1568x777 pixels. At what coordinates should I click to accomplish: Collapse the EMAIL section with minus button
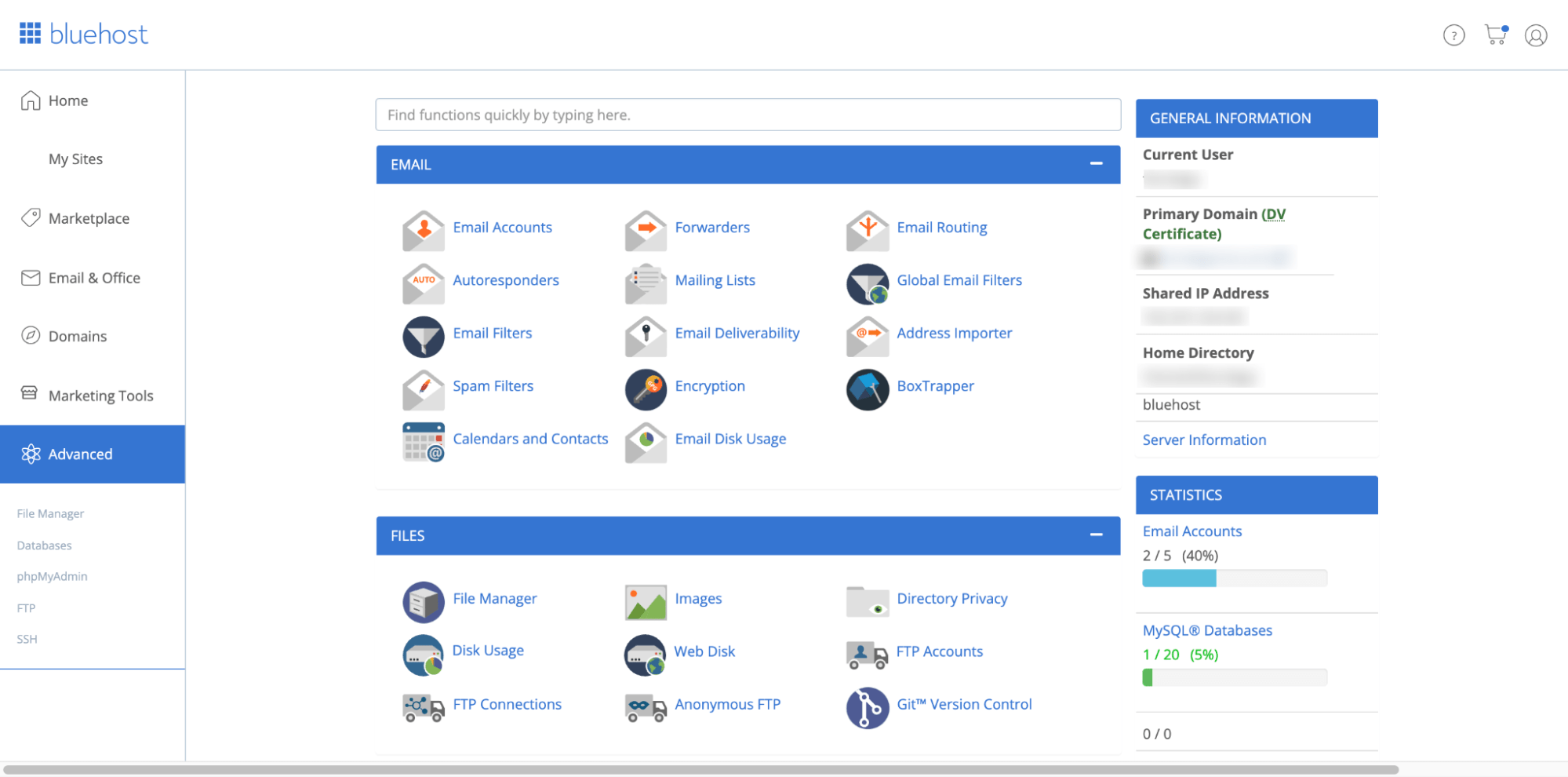tap(1096, 163)
